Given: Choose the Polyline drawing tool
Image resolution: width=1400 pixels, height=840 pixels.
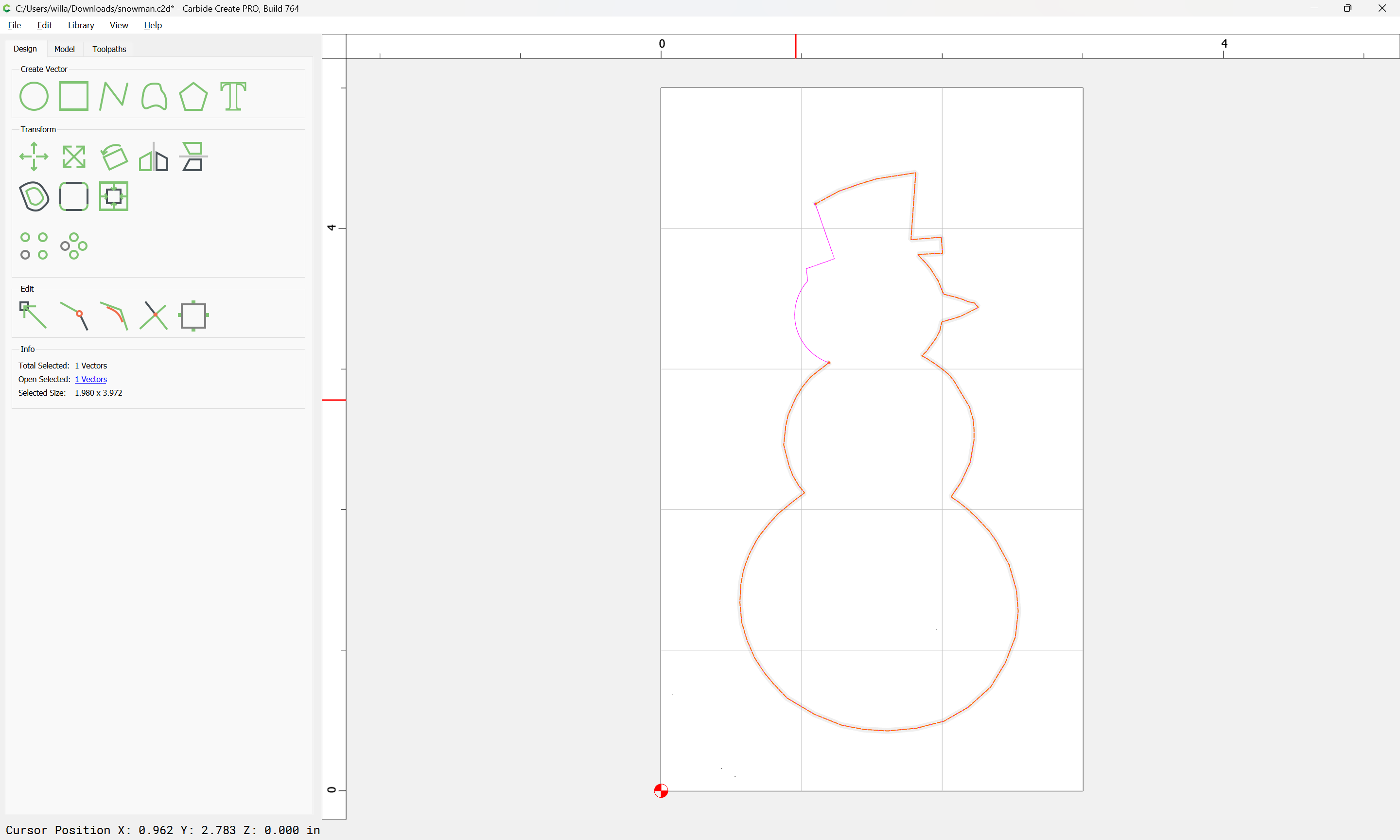Looking at the screenshot, I should click(x=113, y=96).
